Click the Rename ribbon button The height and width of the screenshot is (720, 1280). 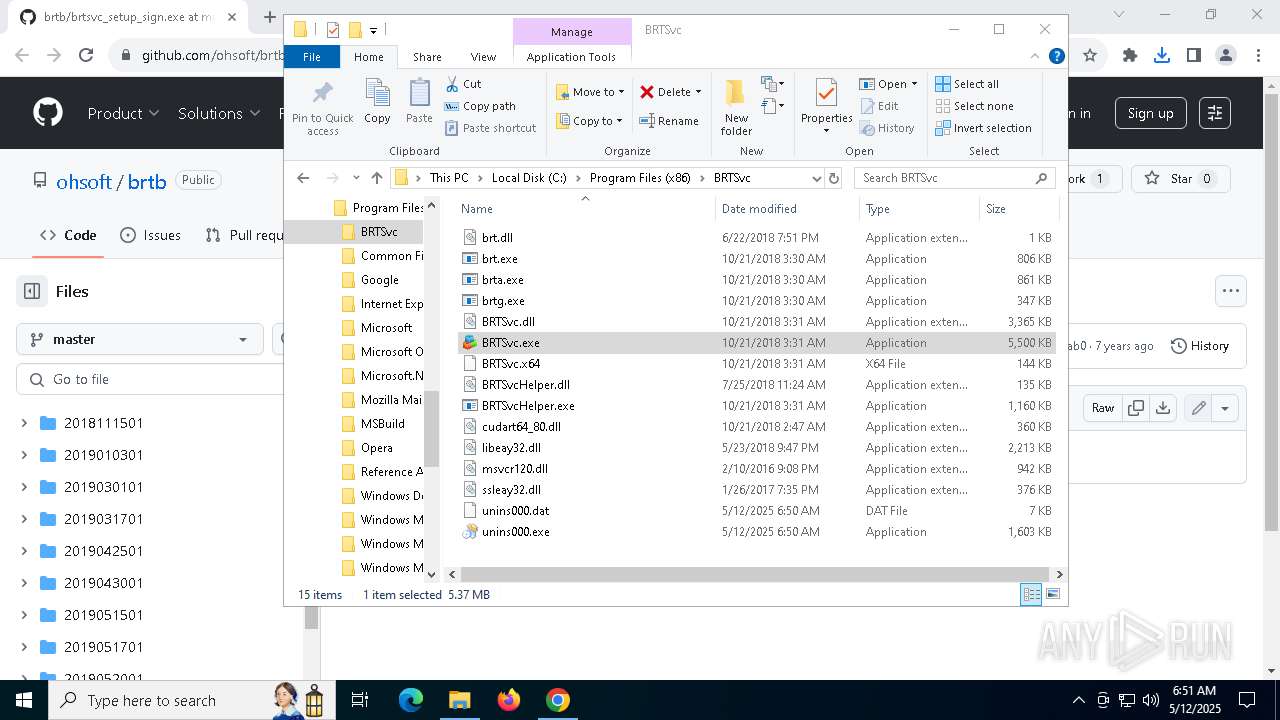(x=670, y=121)
